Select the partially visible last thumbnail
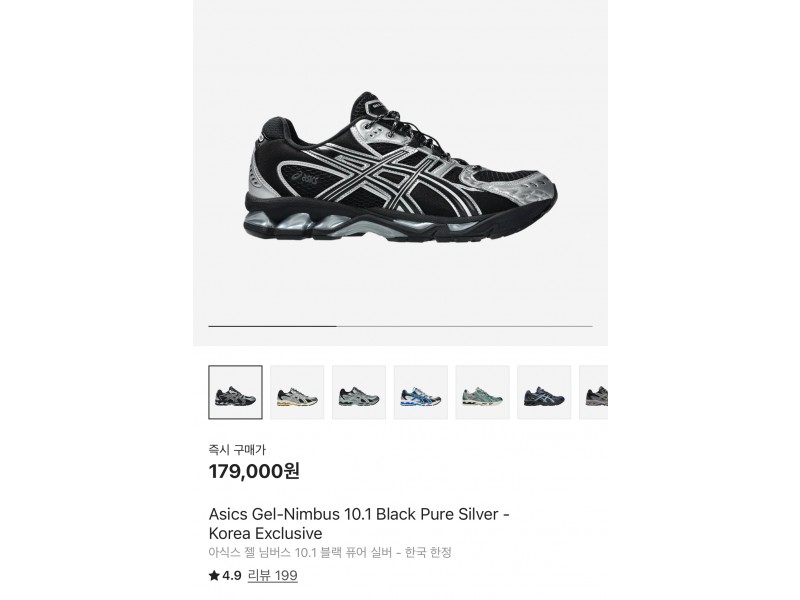 coord(593,392)
